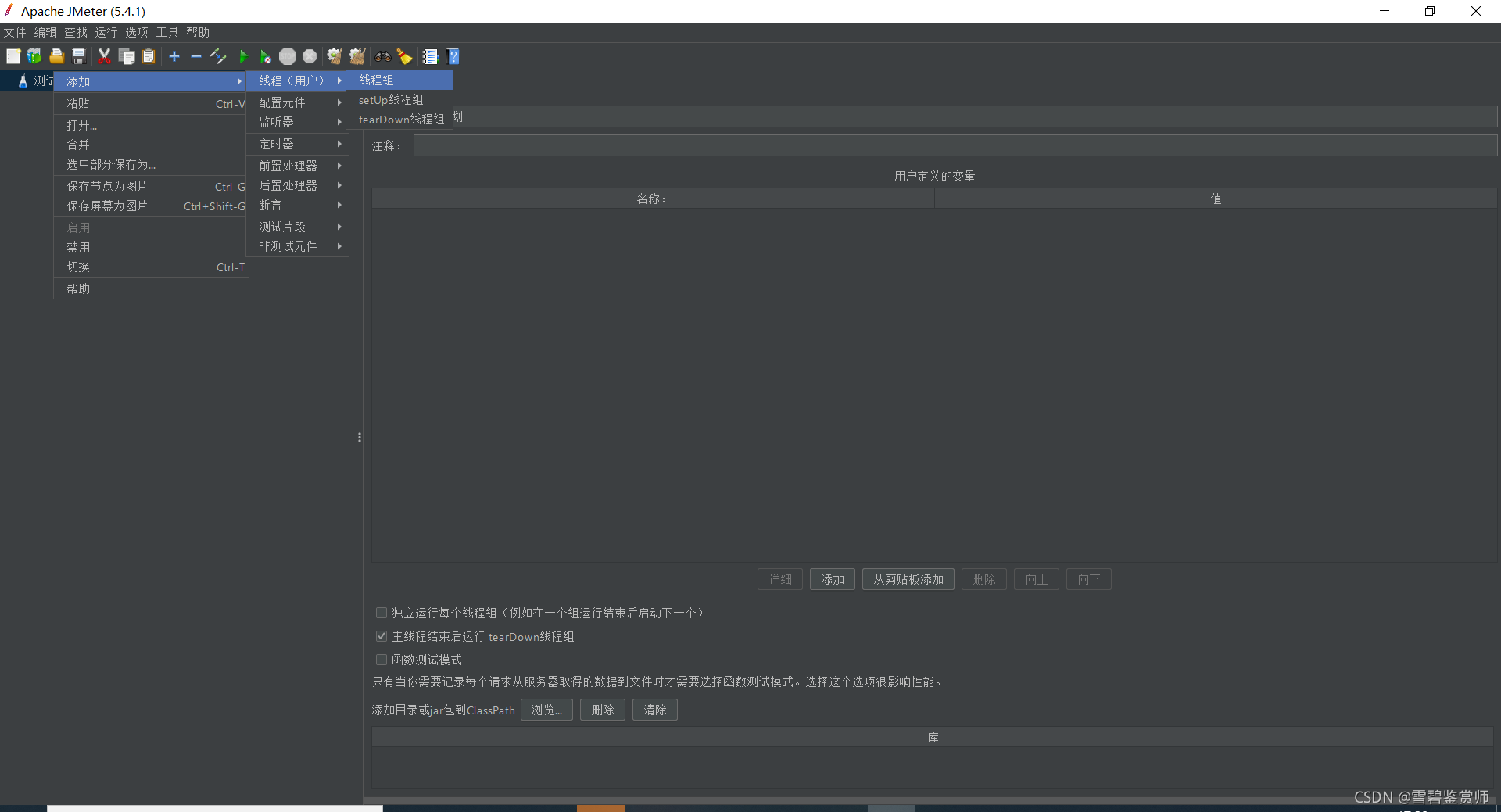1501x812 pixels.
Task: Open the 运行 menu in menu bar
Action: click(106, 32)
